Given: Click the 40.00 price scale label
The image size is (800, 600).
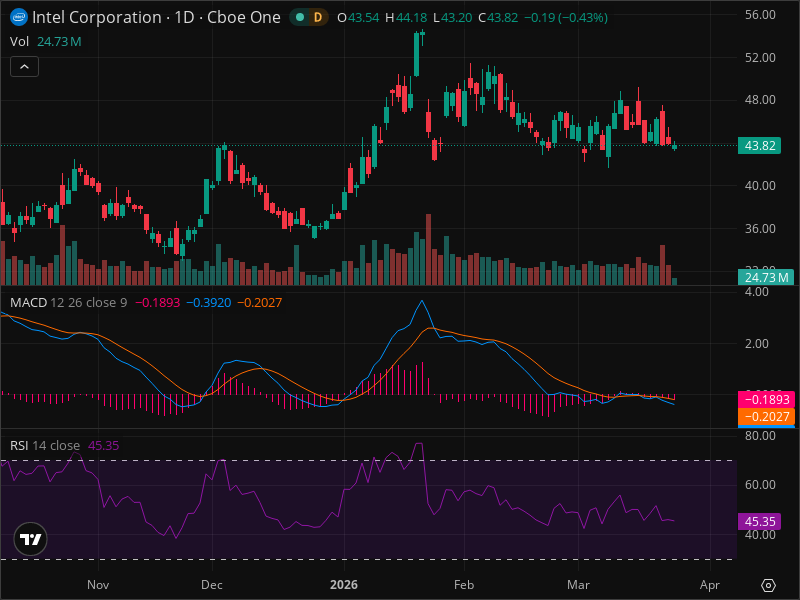Looking at the screenshot, I should click(760, 186).
